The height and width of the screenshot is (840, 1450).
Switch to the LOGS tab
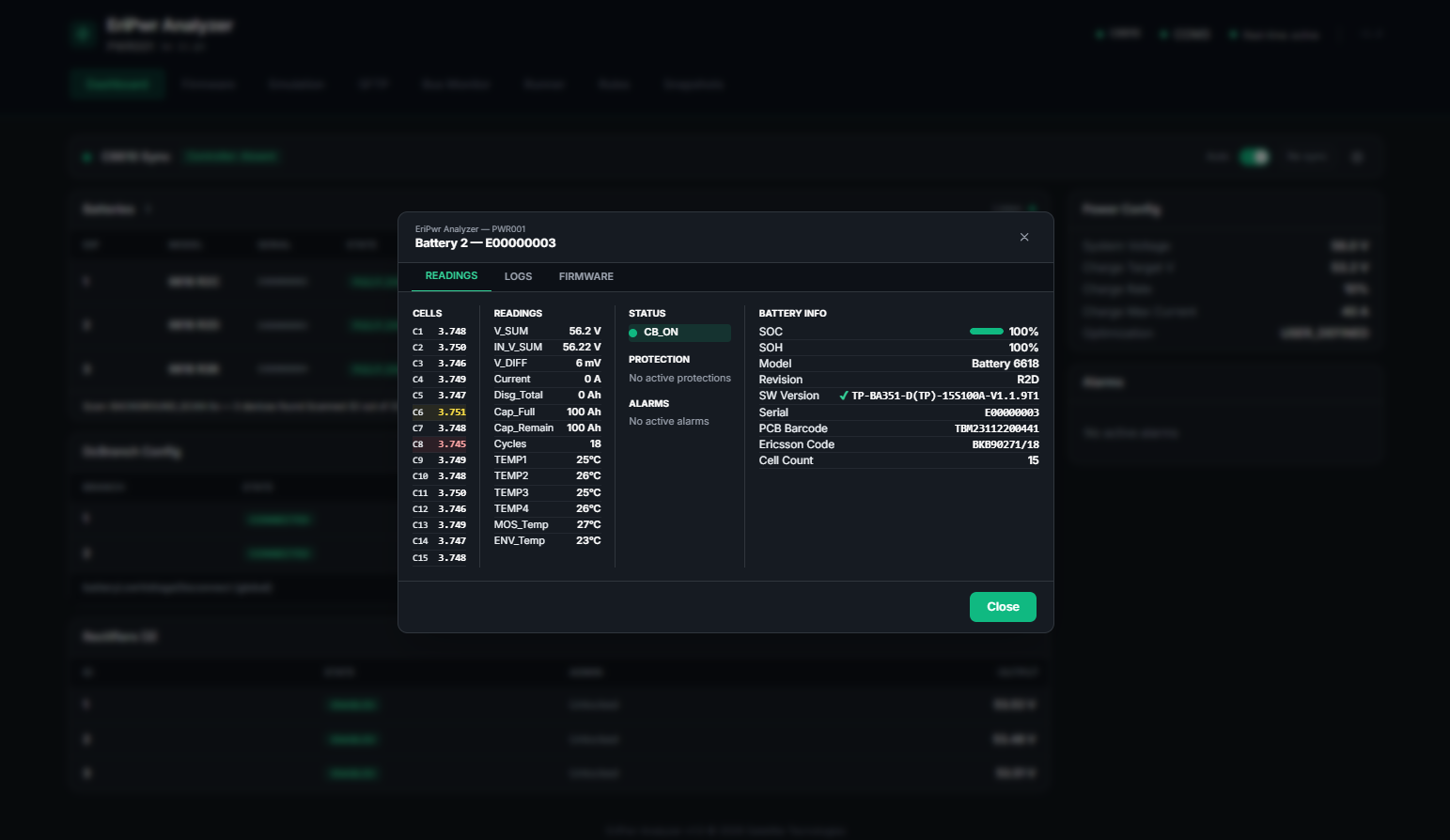tap(518, 276)
